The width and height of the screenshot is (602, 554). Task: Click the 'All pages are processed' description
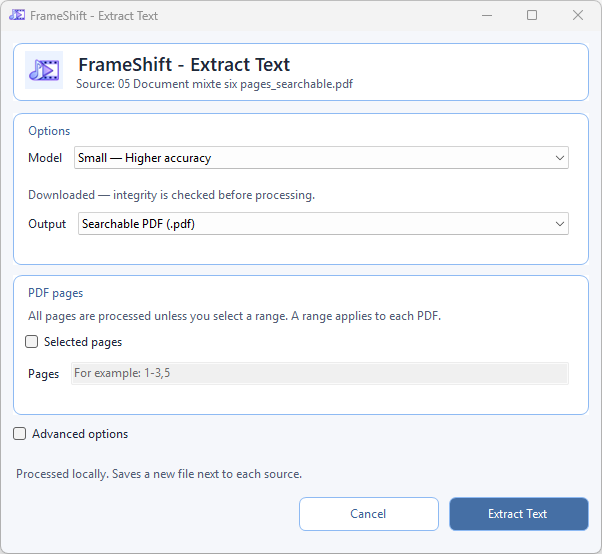click(x=234, y=316)
